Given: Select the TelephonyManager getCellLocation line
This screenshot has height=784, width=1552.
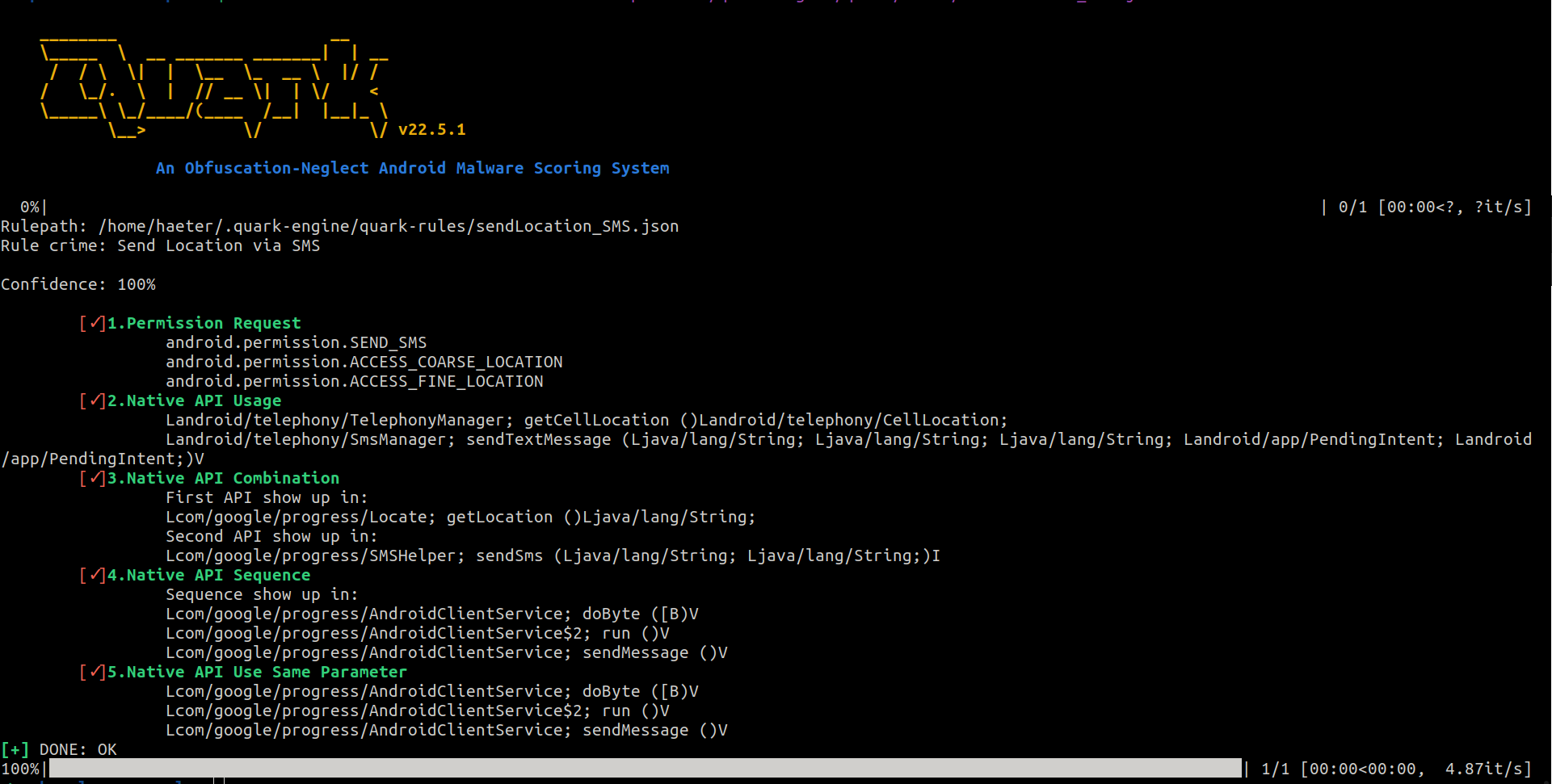Looking at the screenshot, I should click(587, 420).
